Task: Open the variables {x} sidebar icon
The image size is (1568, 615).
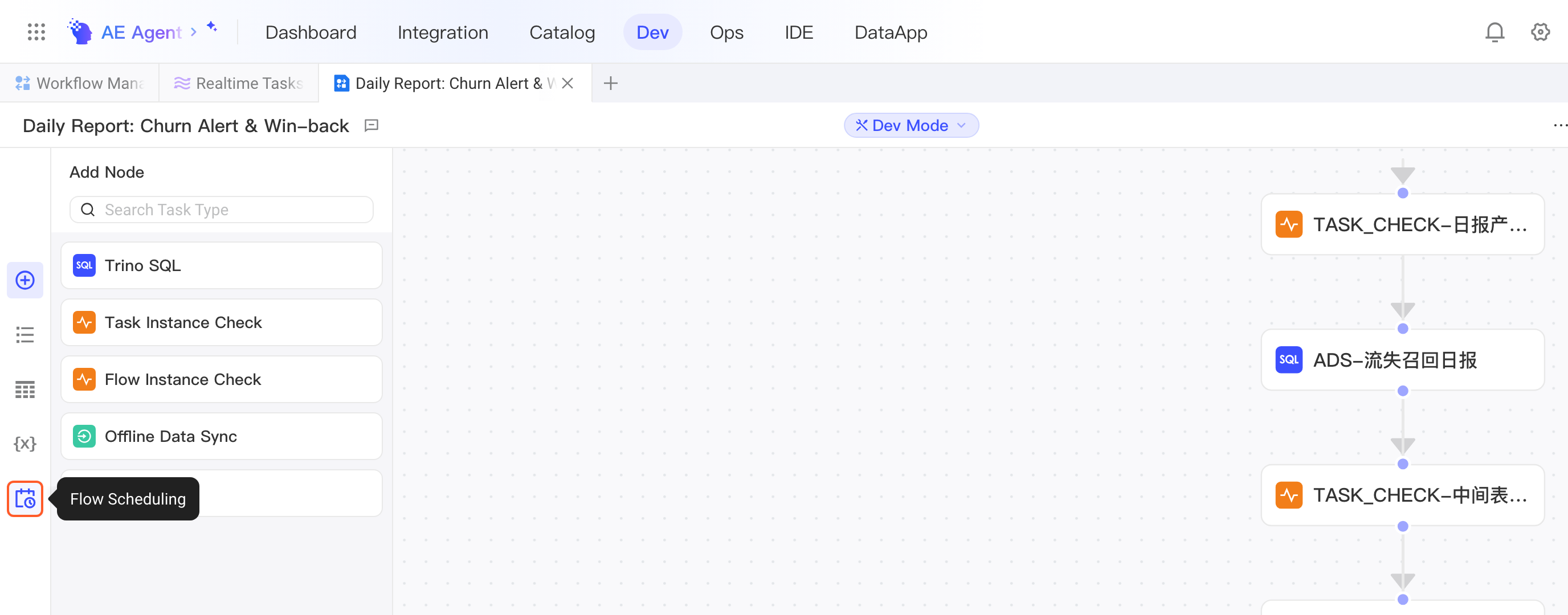Action: coord(25,444)
